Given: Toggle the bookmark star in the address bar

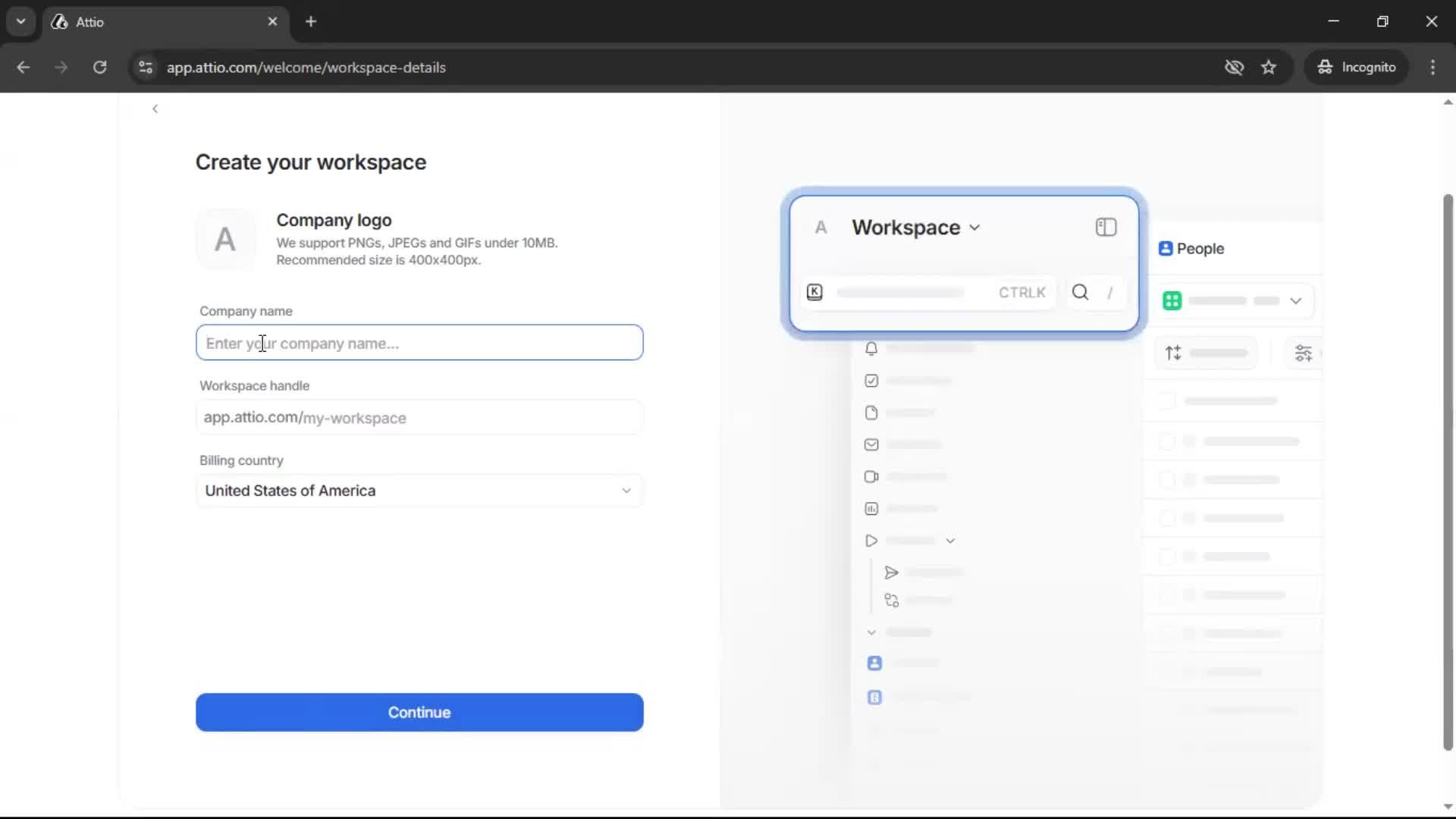Looking at the screenshot, I should [x=1269, y=67].
